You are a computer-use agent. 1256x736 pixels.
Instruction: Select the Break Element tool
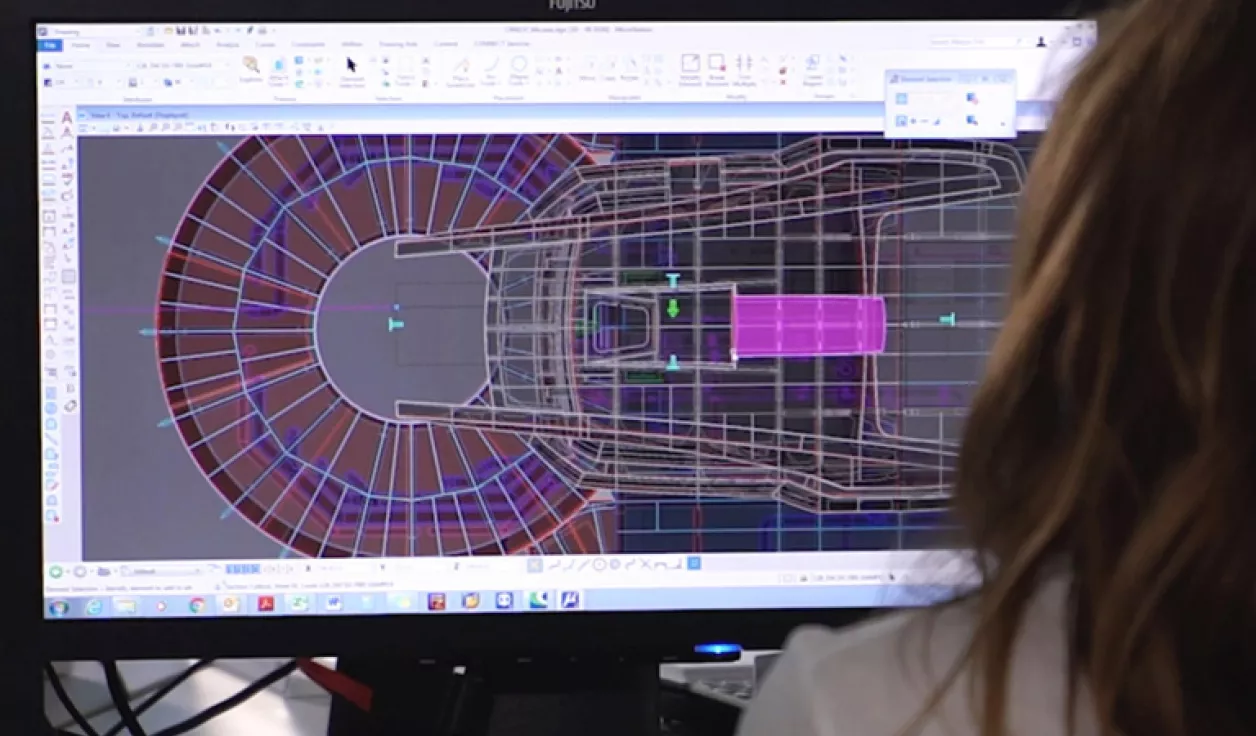717,70
